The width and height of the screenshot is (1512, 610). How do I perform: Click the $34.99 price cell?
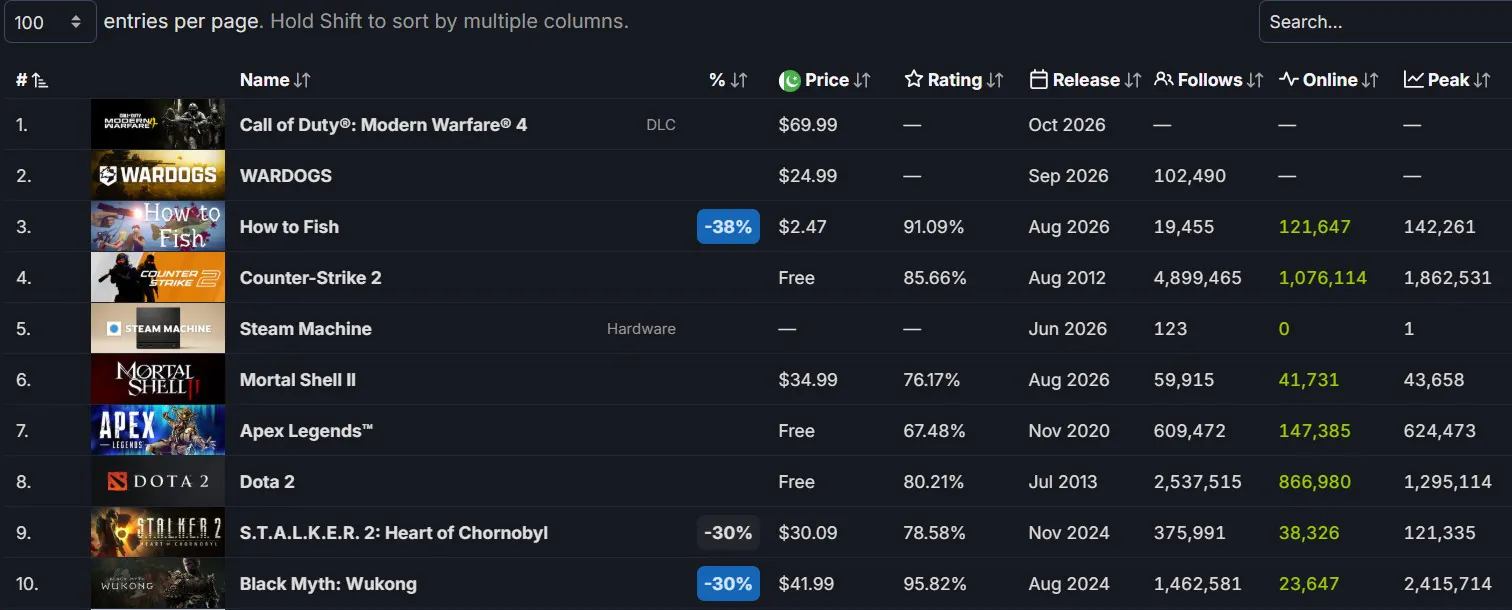pyautogui.click(x=808, y=379)
